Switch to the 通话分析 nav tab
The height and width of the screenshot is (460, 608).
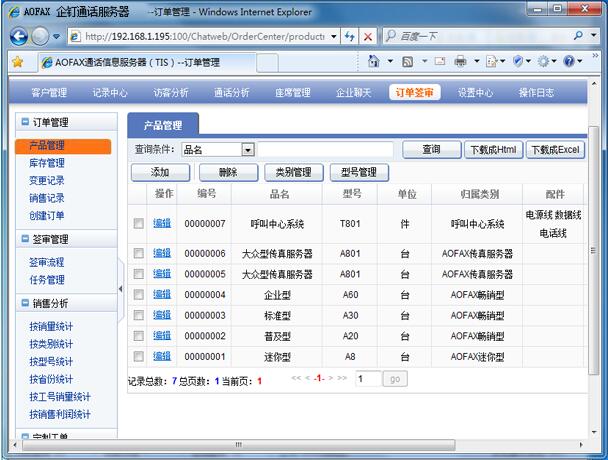coord(231,93)
